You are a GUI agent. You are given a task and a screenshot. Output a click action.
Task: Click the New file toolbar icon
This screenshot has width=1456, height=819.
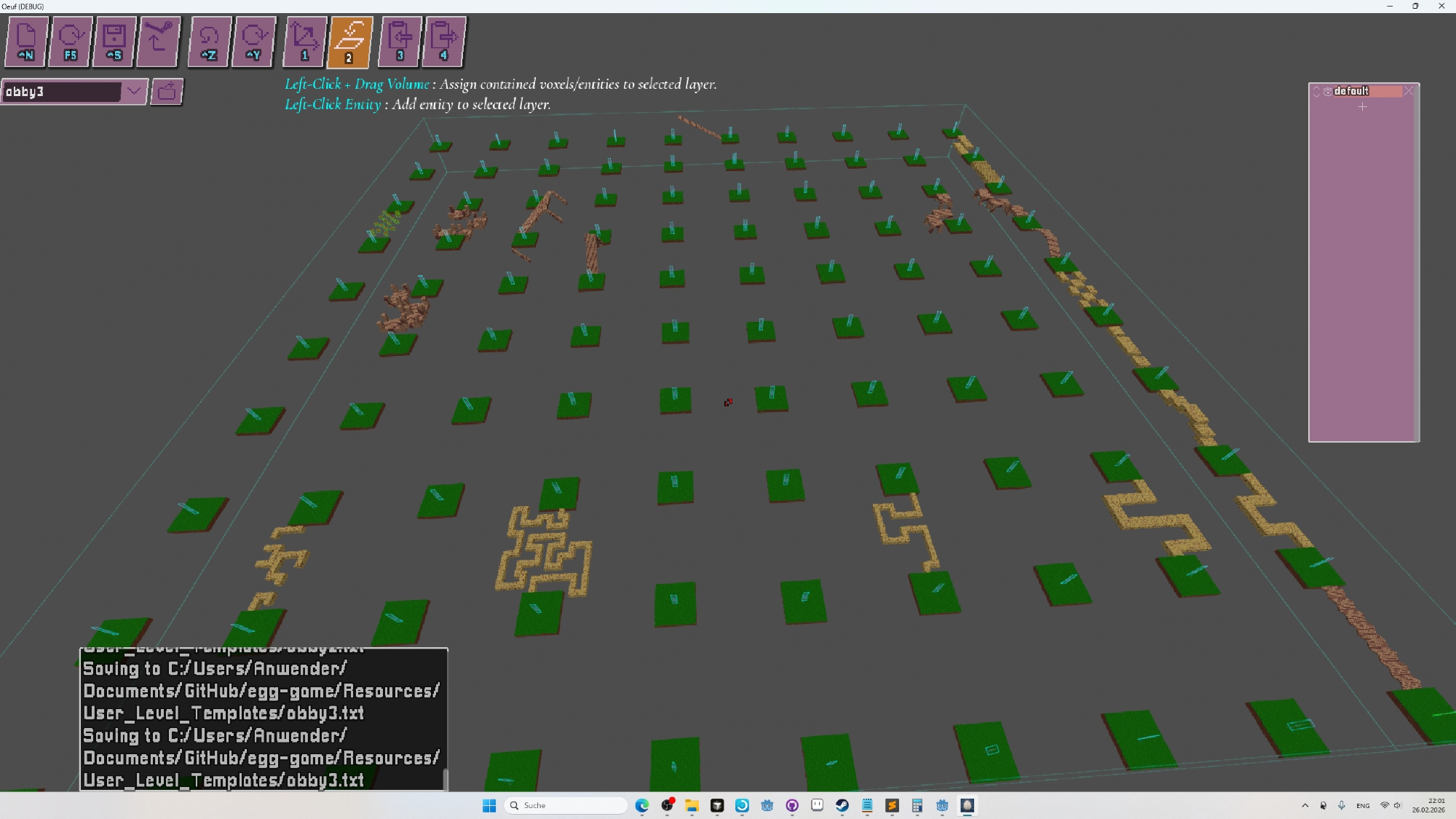point(26,41)
